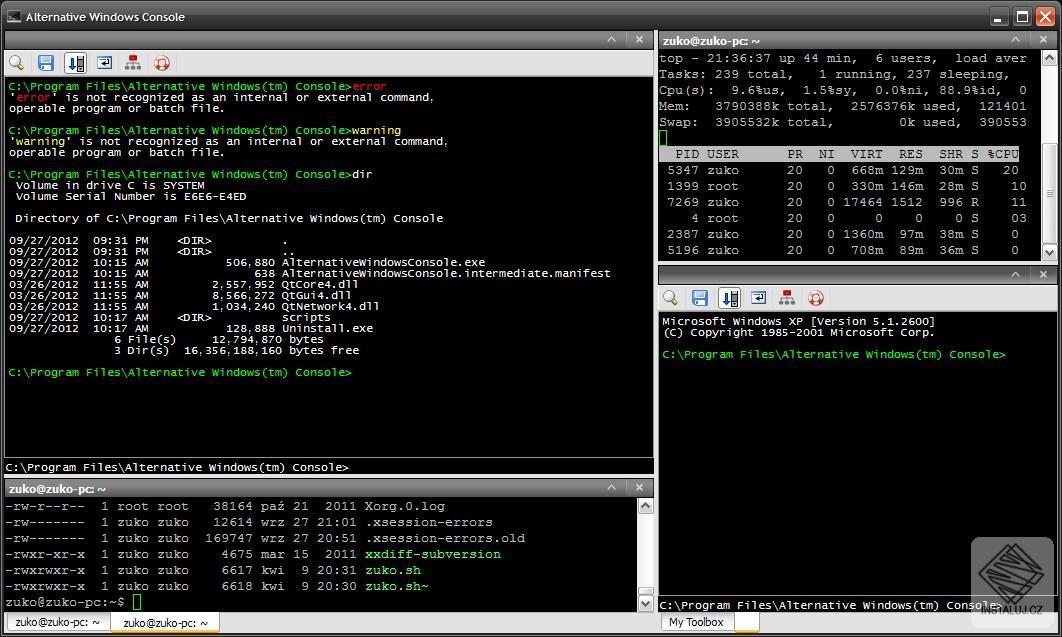Collapse the top zuko@zuko-pc panel showing top output
This screenshot has height=637, width=1062.
tap(1016, 40)
